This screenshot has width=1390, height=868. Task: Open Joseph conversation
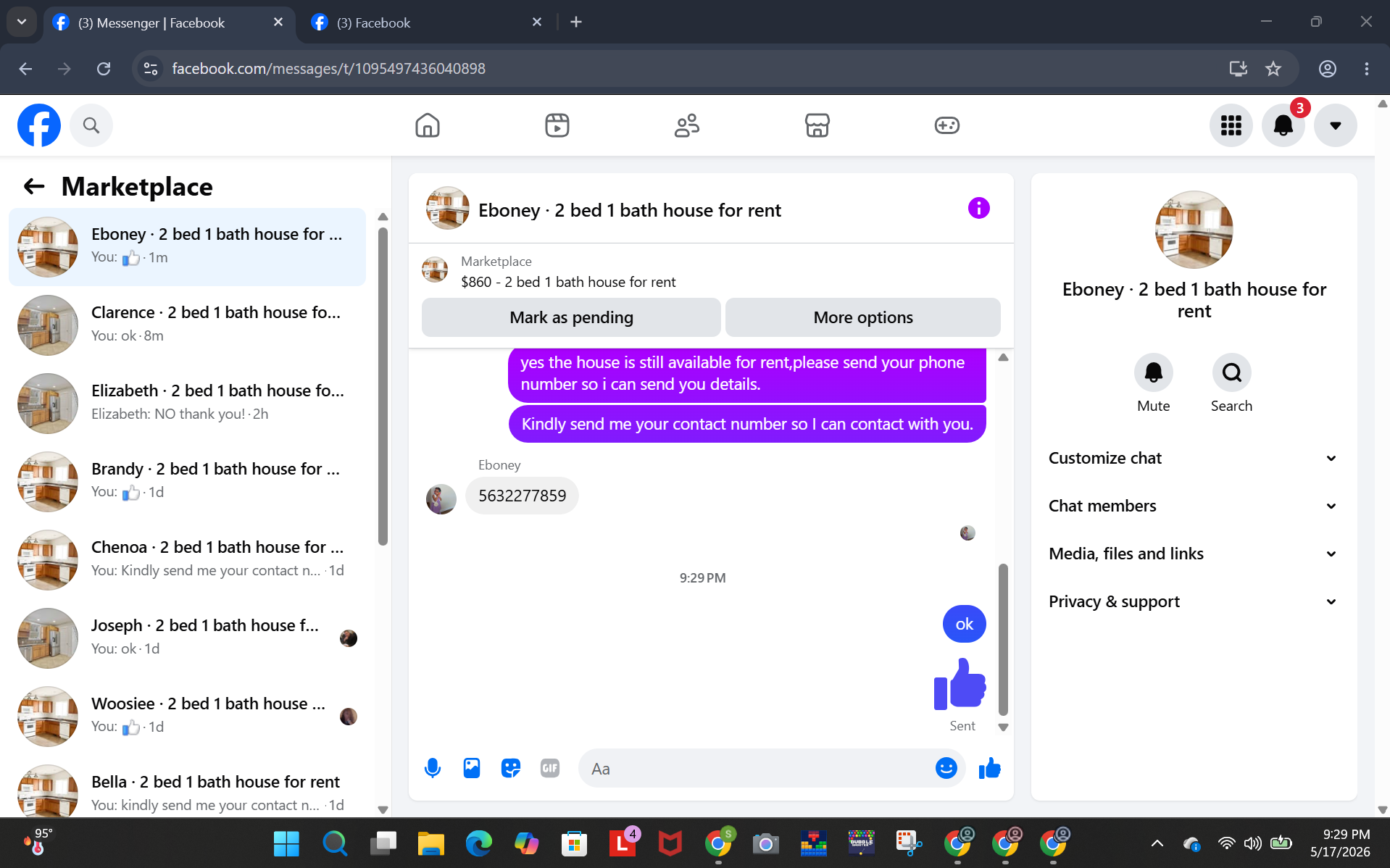tap(187, 638)
